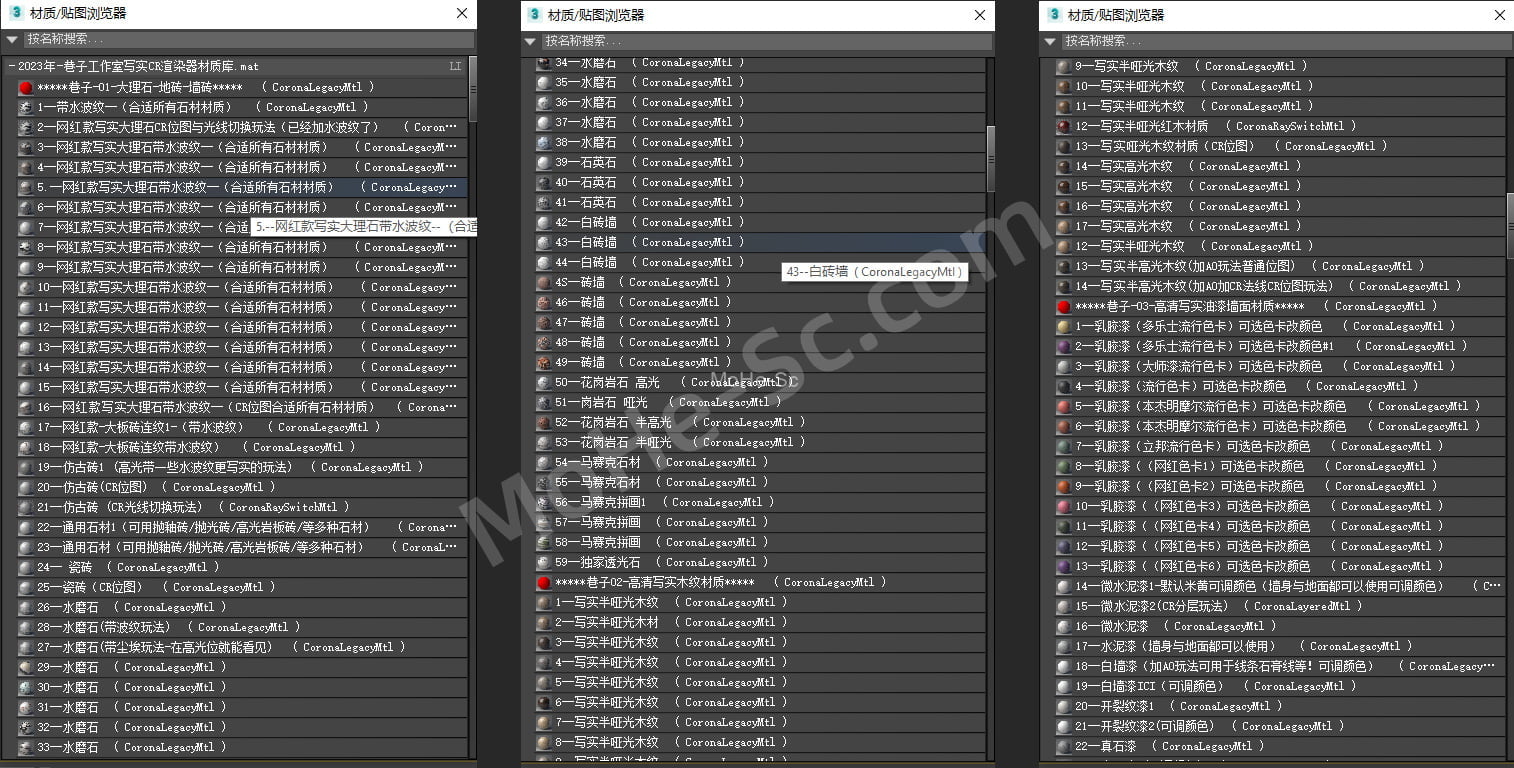Image resolution: width=1514 pixels, height=768 pixels.
Task: Open the search filter dropdown in the middle panel
Action: (x=529, y=42)
